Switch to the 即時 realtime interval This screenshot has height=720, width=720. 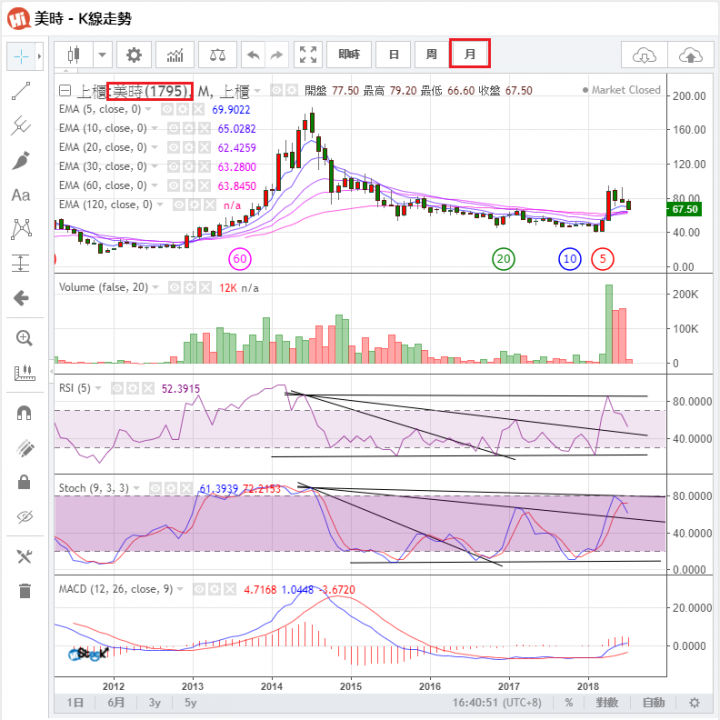(349, 55)
